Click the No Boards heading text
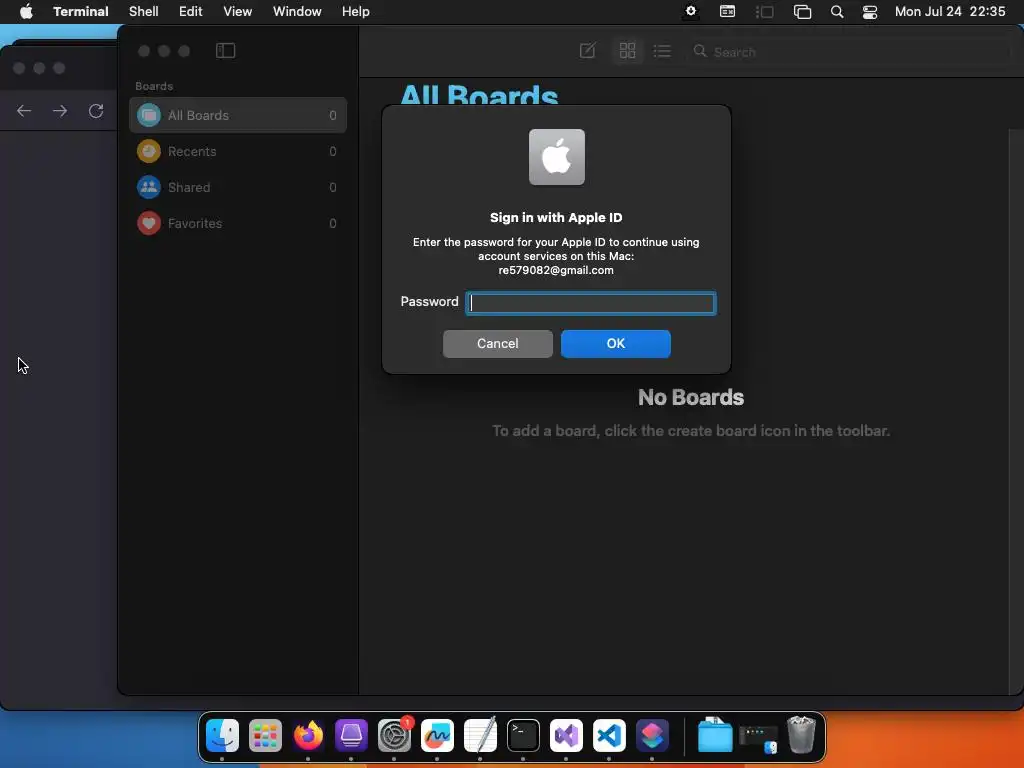Image resolution: width=1024 pixels, height=768 pixels. click(691, 397)
